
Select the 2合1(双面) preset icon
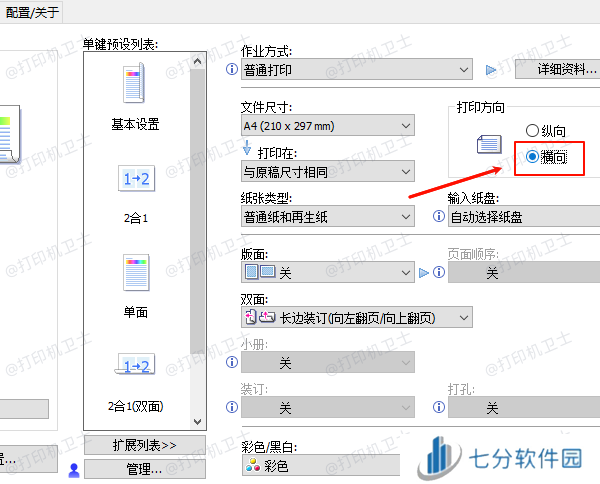pyautogui.click(x=135, y=365)
